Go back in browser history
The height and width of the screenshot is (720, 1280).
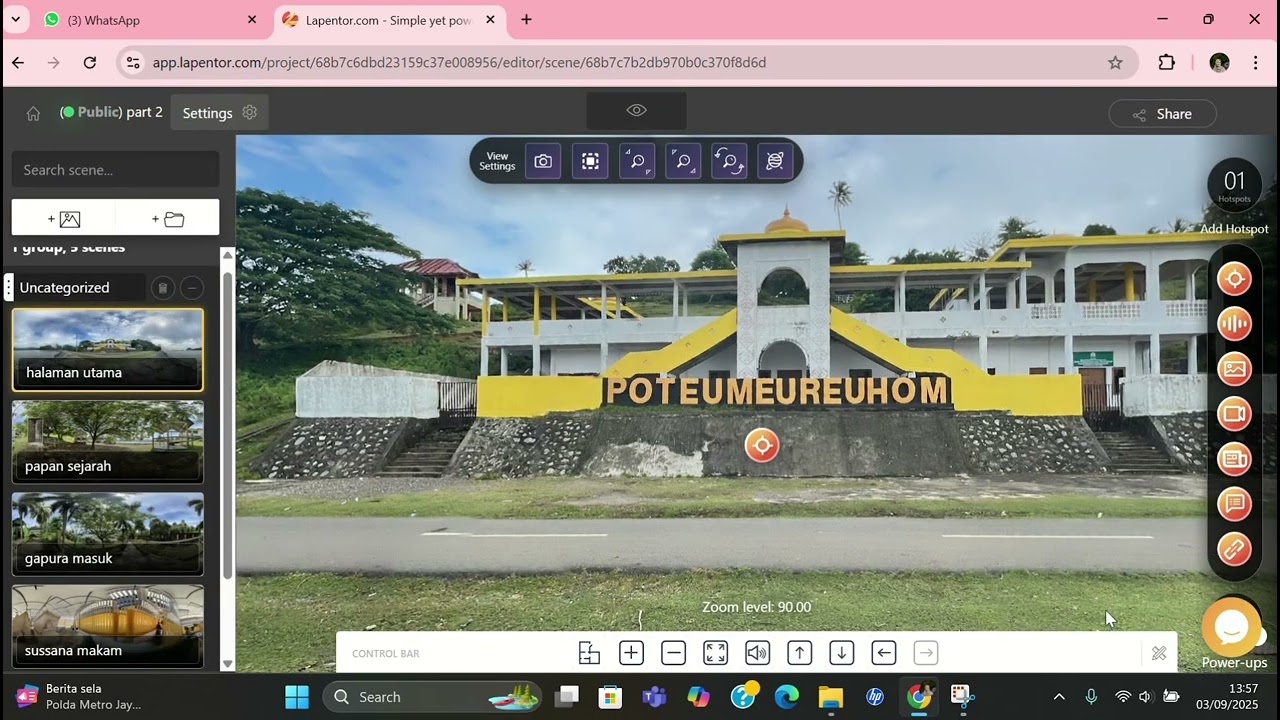pos(18,62)
